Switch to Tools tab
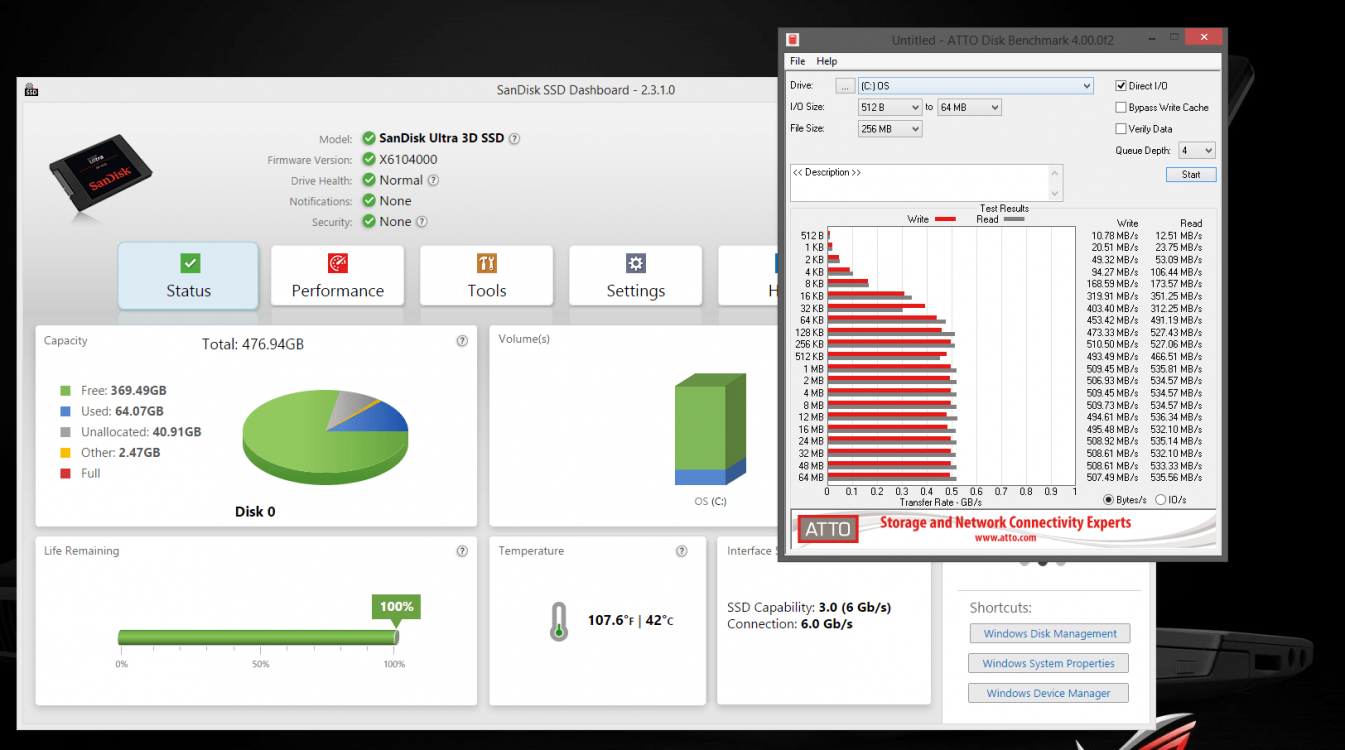Viewport: 1345px width, 750px height. pos(487,276)
